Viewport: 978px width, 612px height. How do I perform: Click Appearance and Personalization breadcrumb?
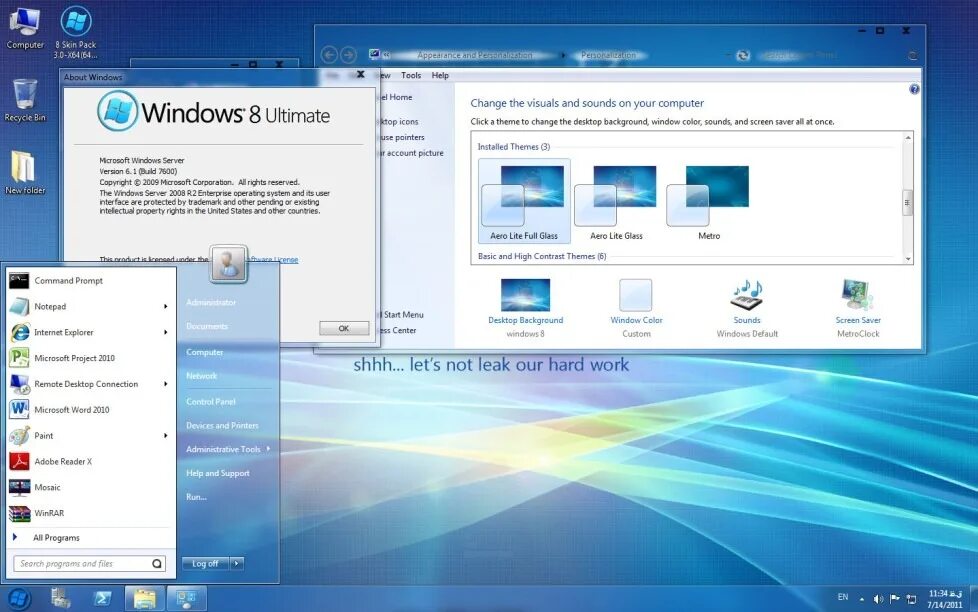475,55
